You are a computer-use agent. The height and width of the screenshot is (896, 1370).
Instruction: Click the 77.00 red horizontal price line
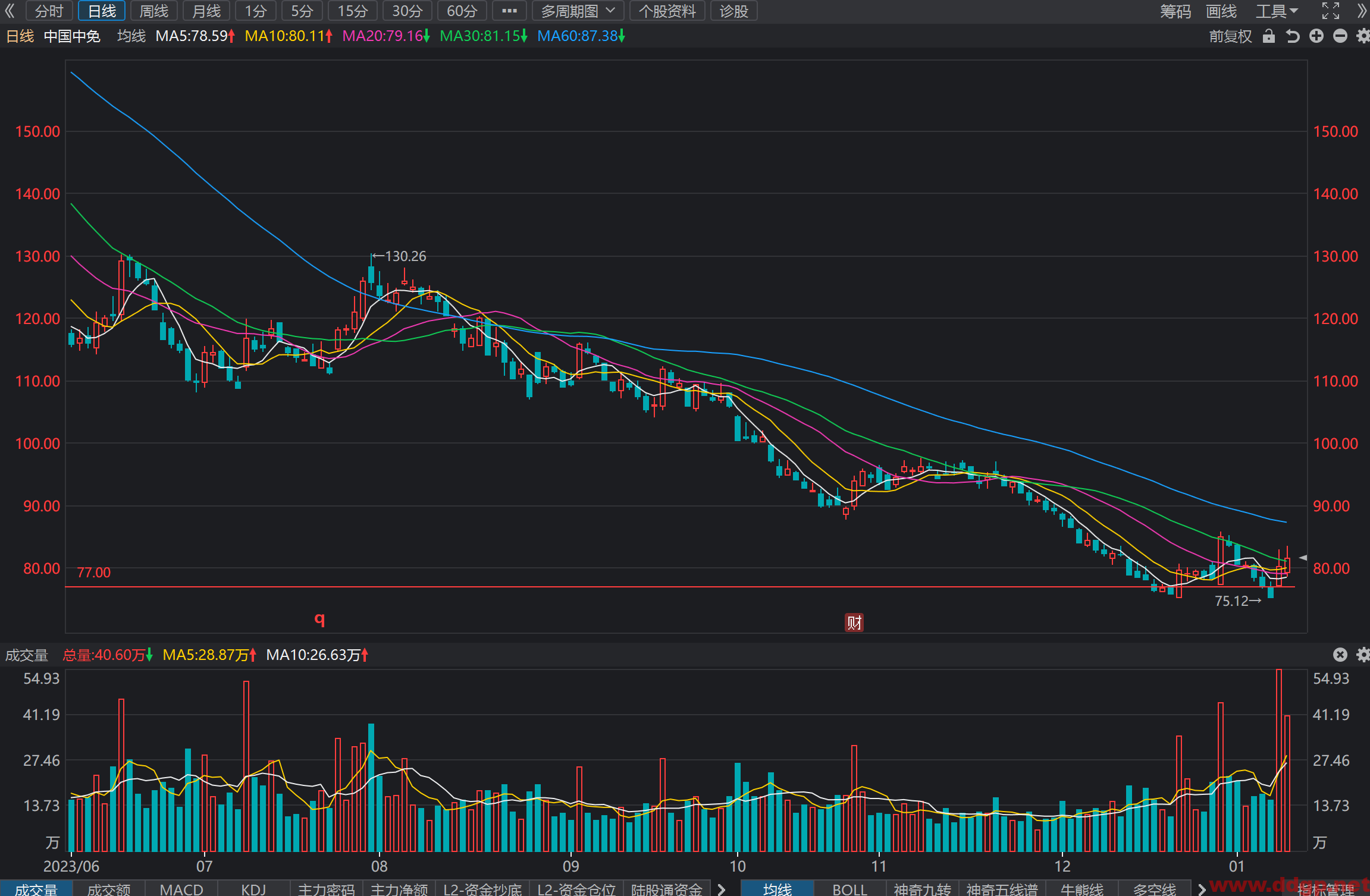point(680,587)
